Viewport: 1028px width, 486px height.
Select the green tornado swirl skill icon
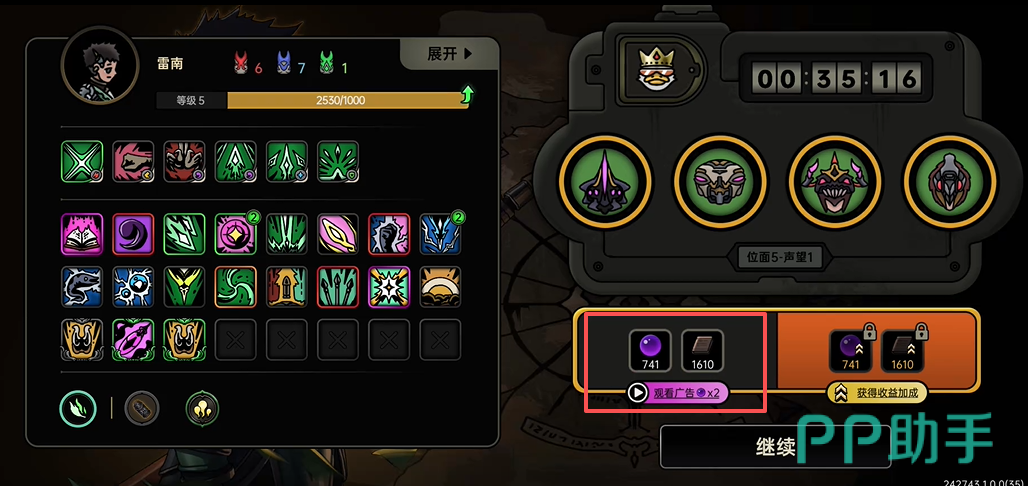(235, 287)
